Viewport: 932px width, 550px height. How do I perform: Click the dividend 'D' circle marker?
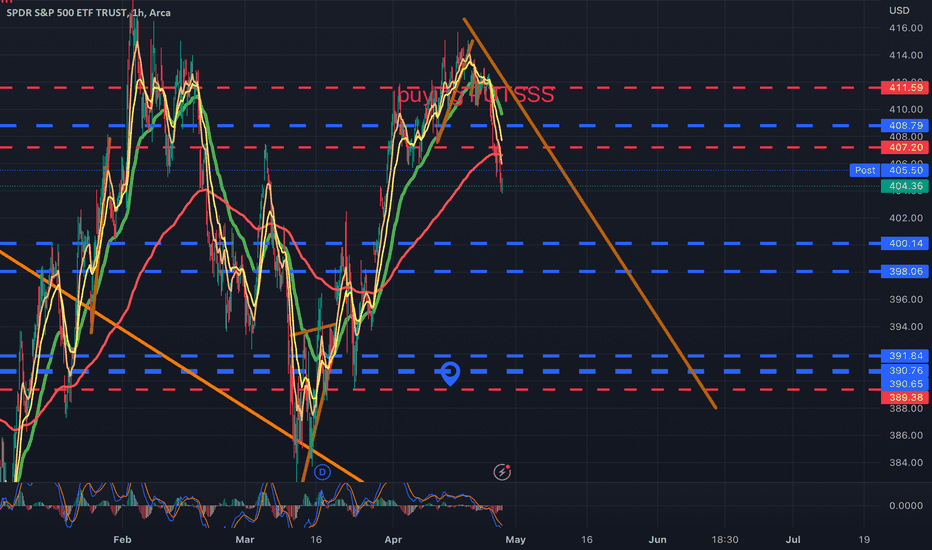pos(322,472)
